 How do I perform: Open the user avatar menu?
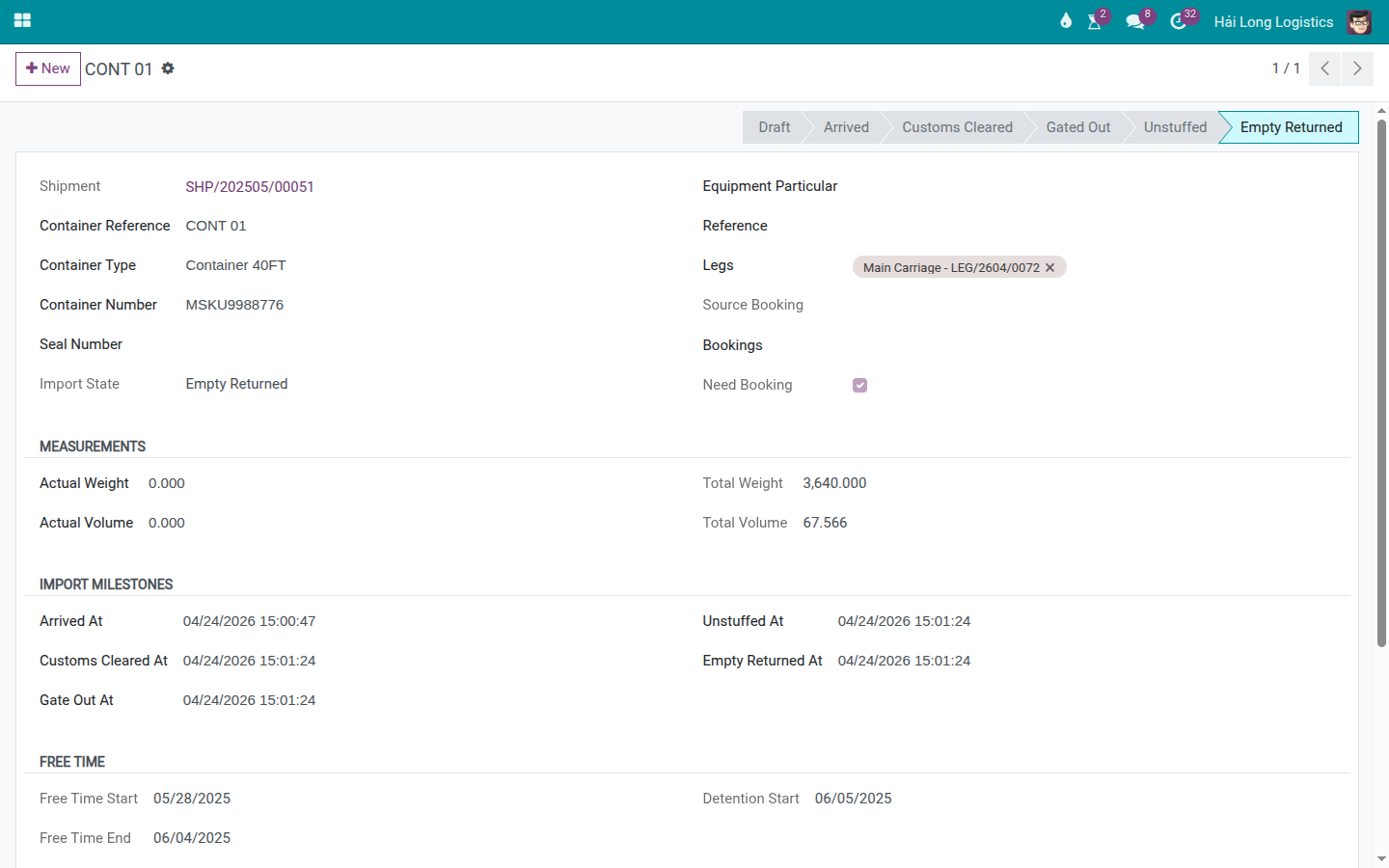tap(1359, 21)
